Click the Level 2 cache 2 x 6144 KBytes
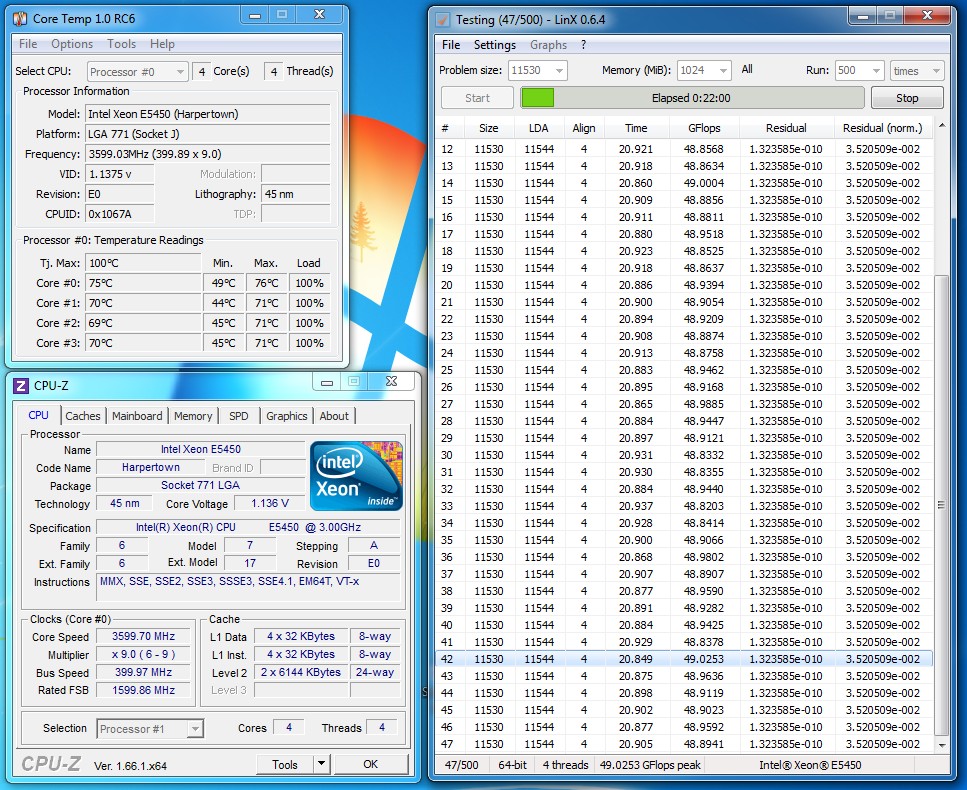This screenshot has width=967, height=790. click(301, 672)
